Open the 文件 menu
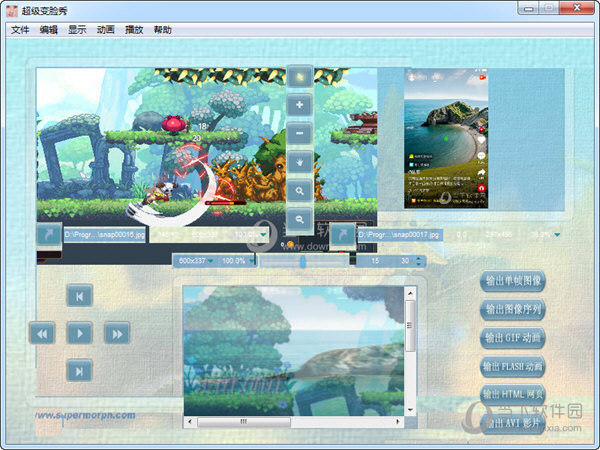This screenshot has width=600, height=450. point(20,30)
